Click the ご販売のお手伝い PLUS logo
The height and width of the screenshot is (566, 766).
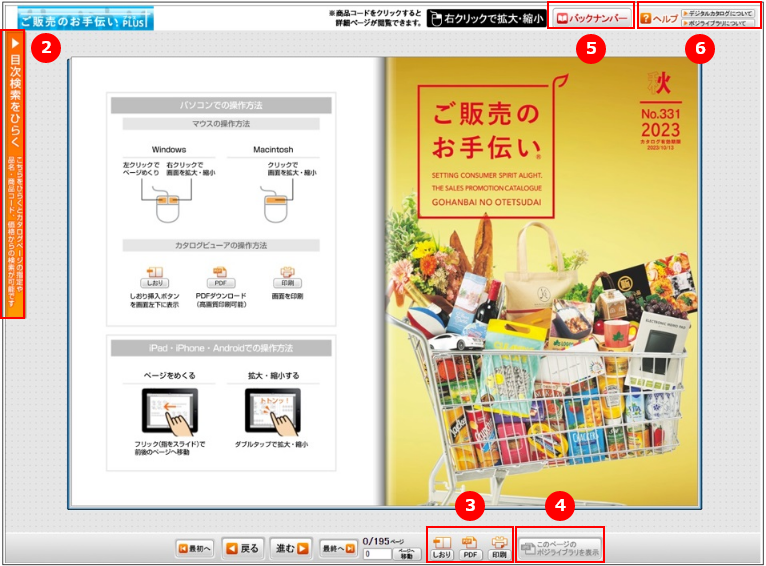[85, 19]
